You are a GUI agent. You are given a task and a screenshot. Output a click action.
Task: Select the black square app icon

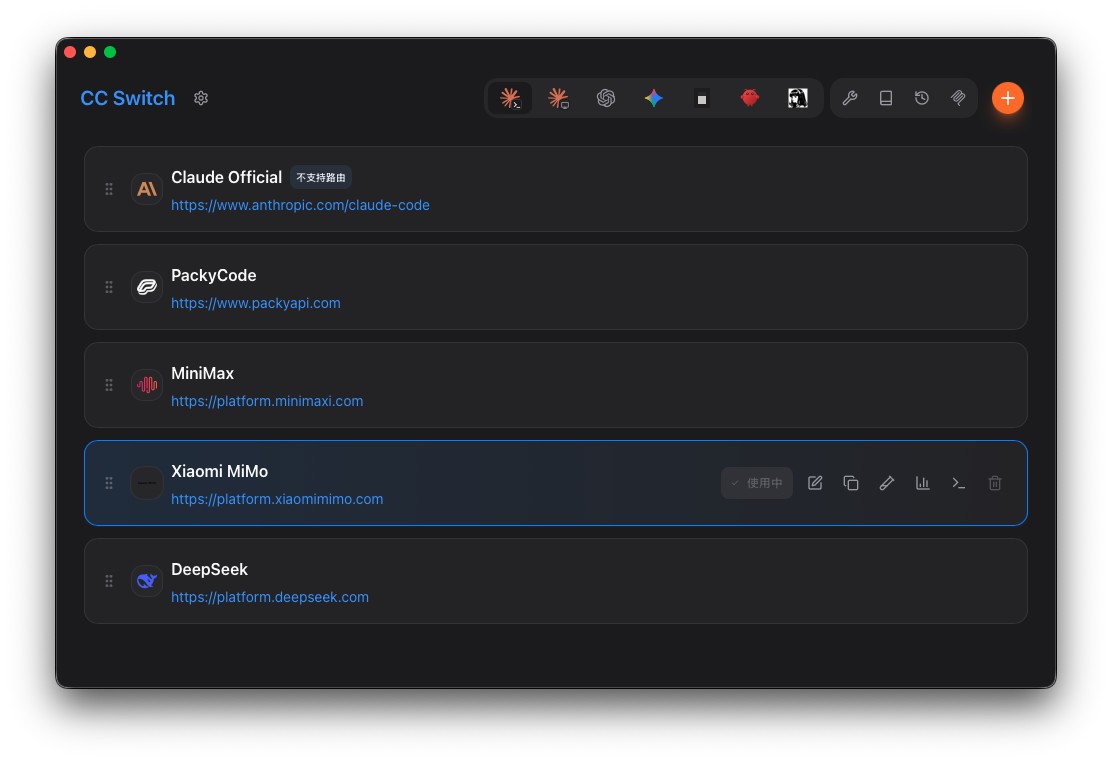701,99
